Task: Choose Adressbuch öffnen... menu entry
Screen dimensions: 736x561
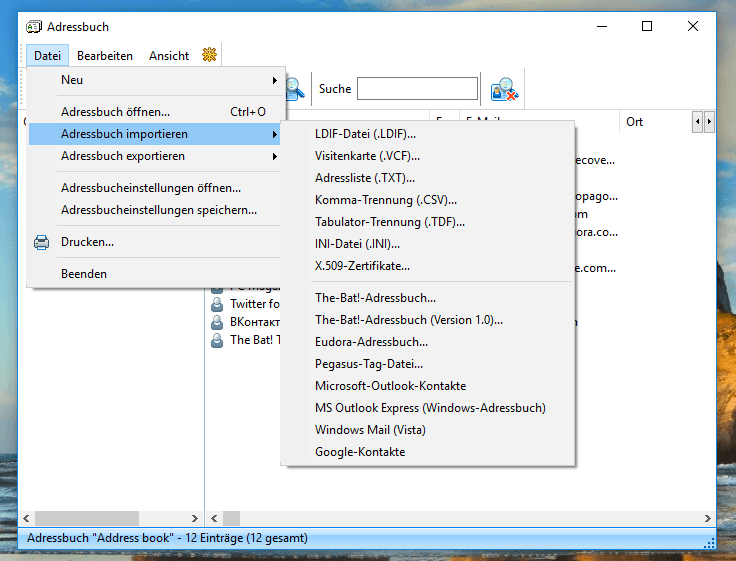Action: [156, 112]
